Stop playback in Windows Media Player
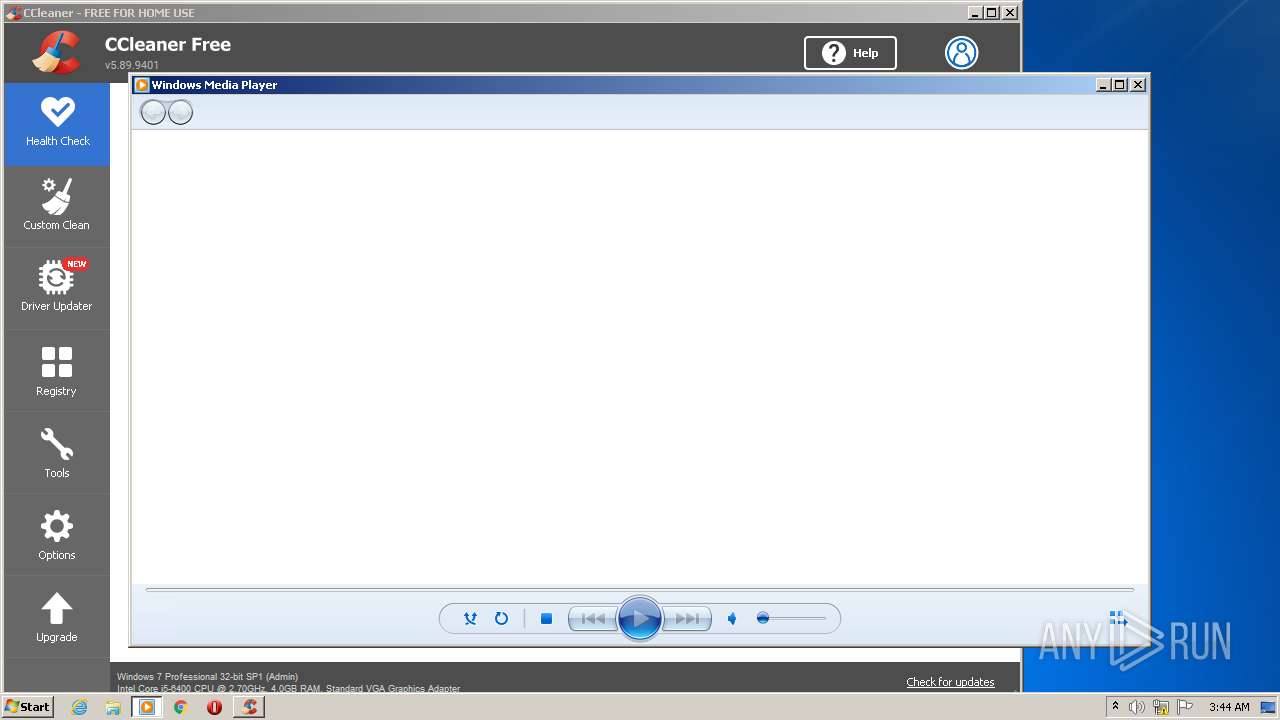The image size is (1280, 720). point(546,619)
